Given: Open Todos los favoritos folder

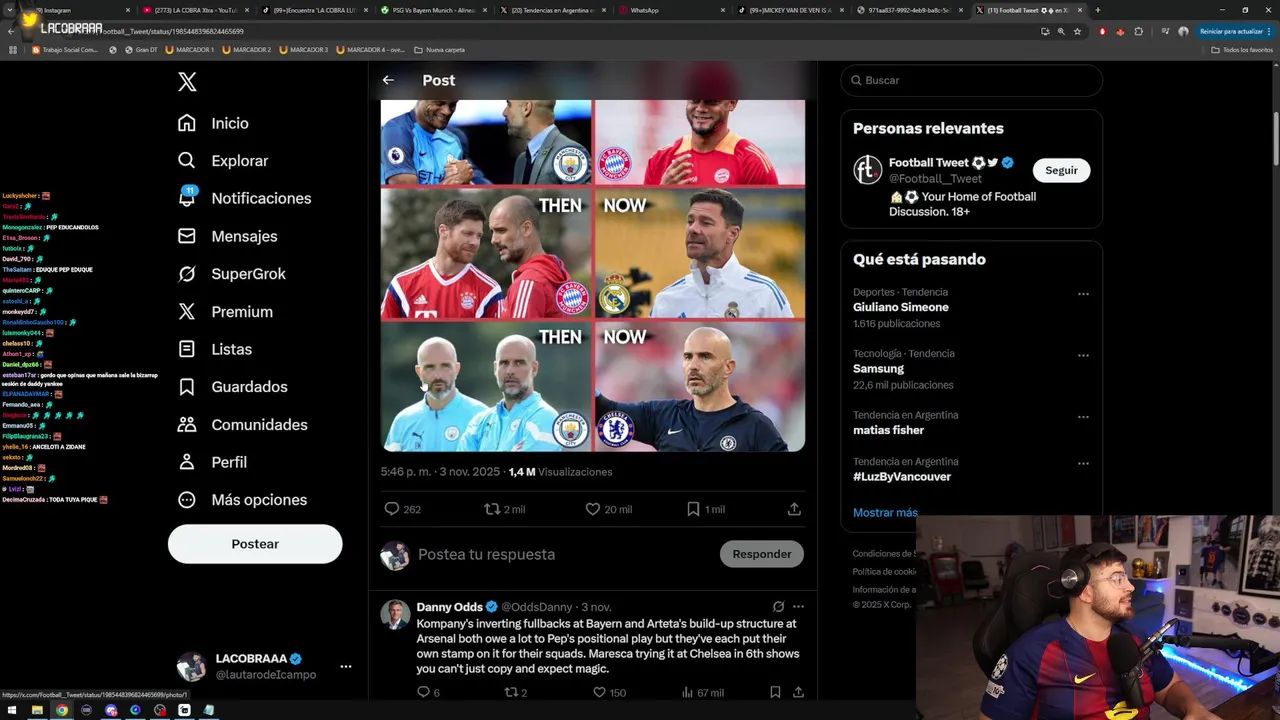Looking at the screenshot, I should (1242, 49).
